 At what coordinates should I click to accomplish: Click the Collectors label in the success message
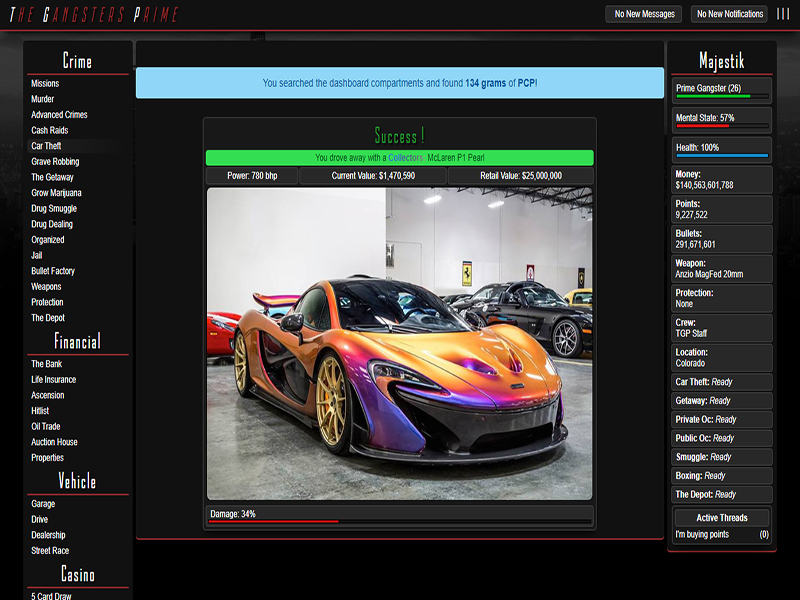tap(406, 158)
